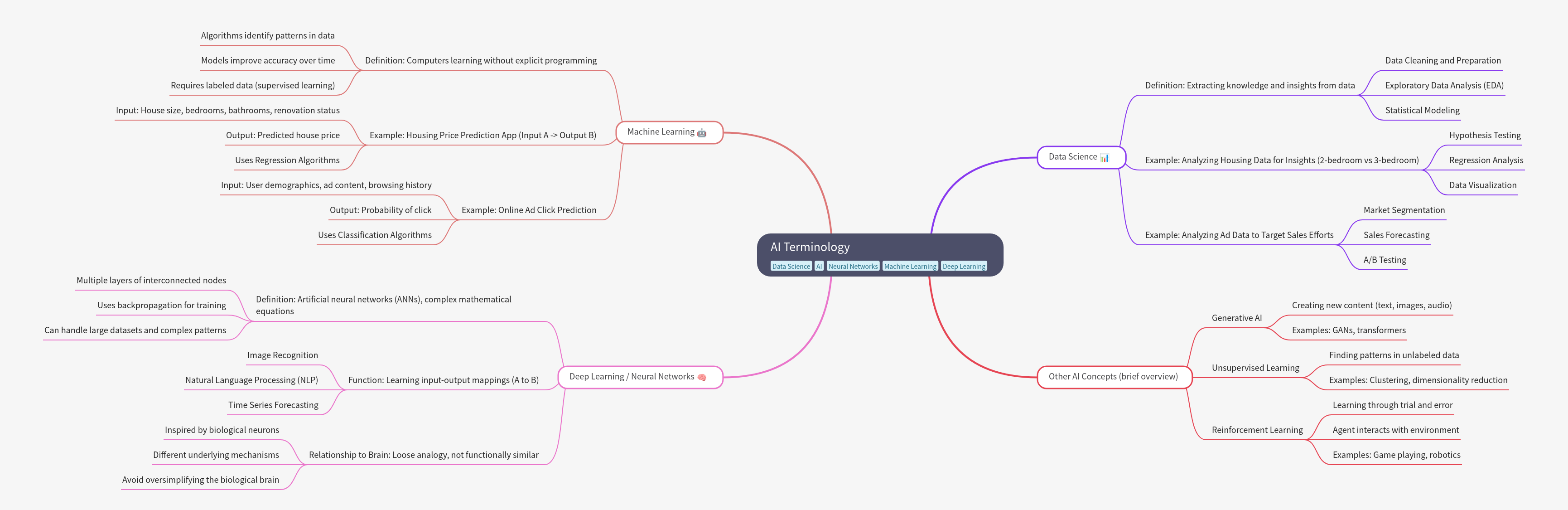Click 'Input: House size, bedrooms, bathrooms' leaf

(227, 110)
